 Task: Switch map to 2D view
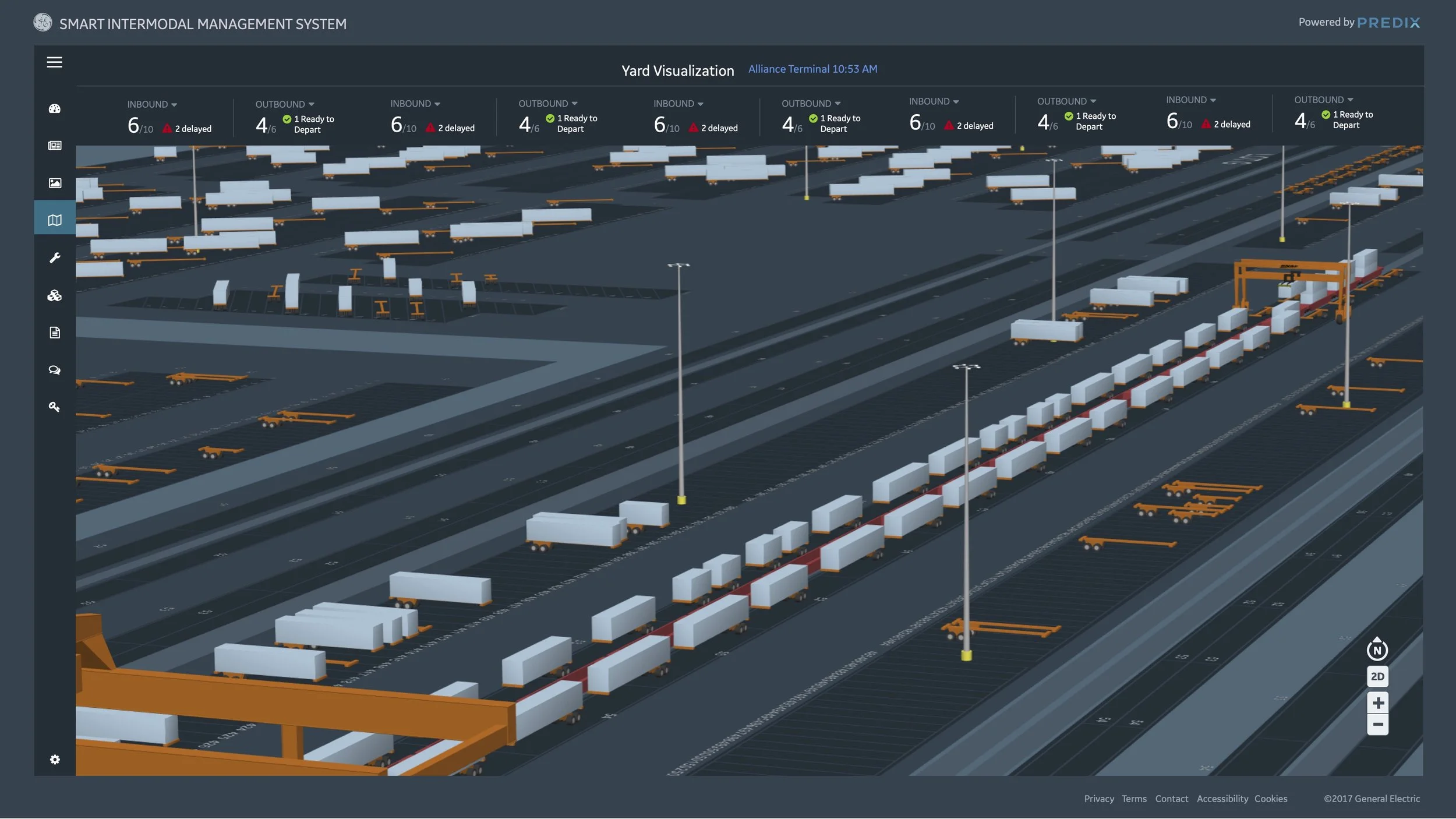[1377, 676]
